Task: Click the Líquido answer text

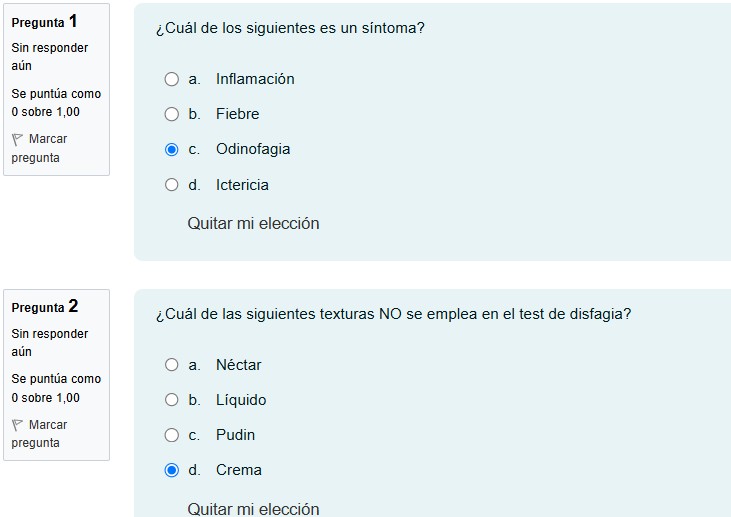Action: coord(241,400)
